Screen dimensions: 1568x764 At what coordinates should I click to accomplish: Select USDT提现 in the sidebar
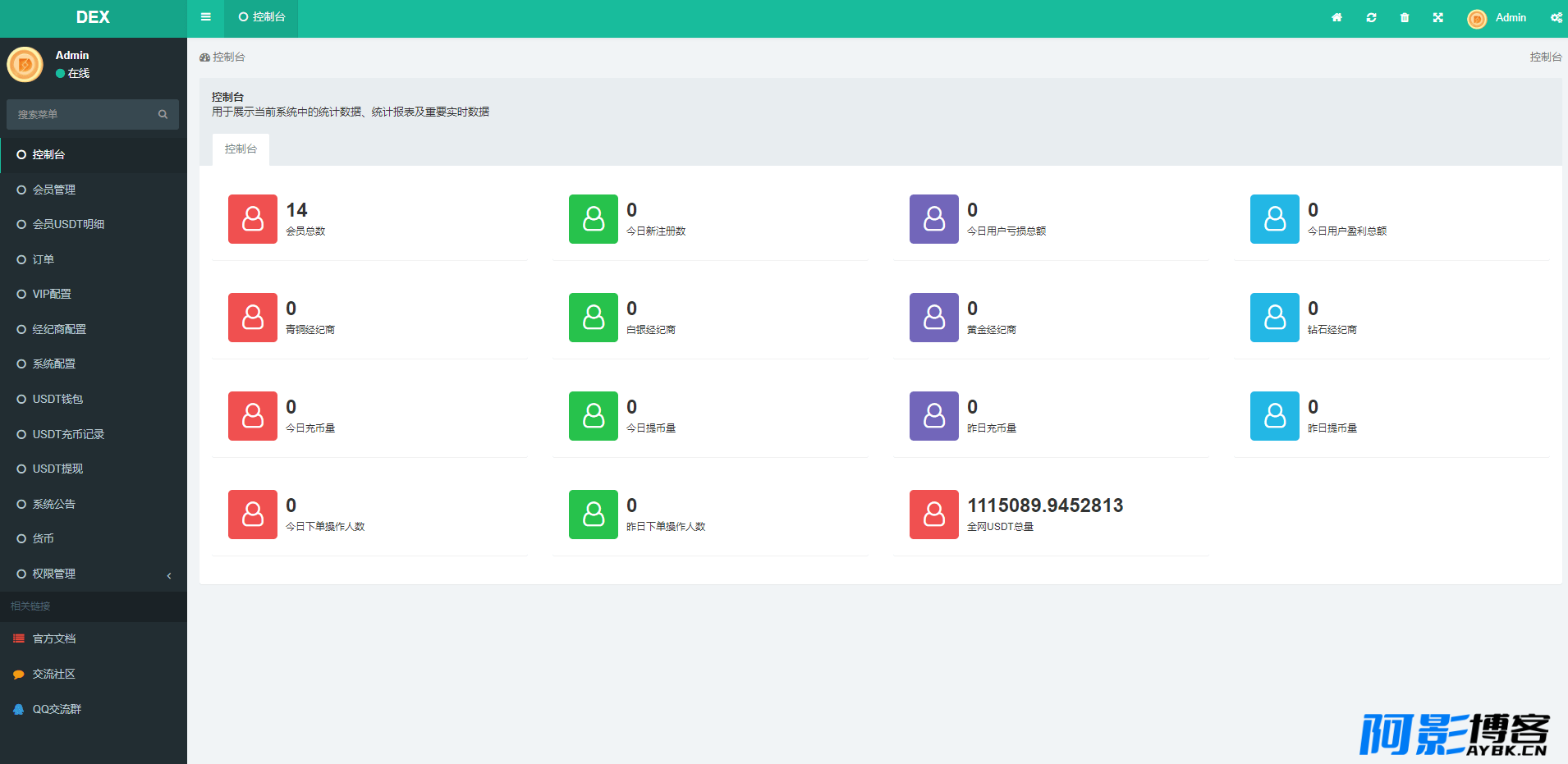coord(57,469)
